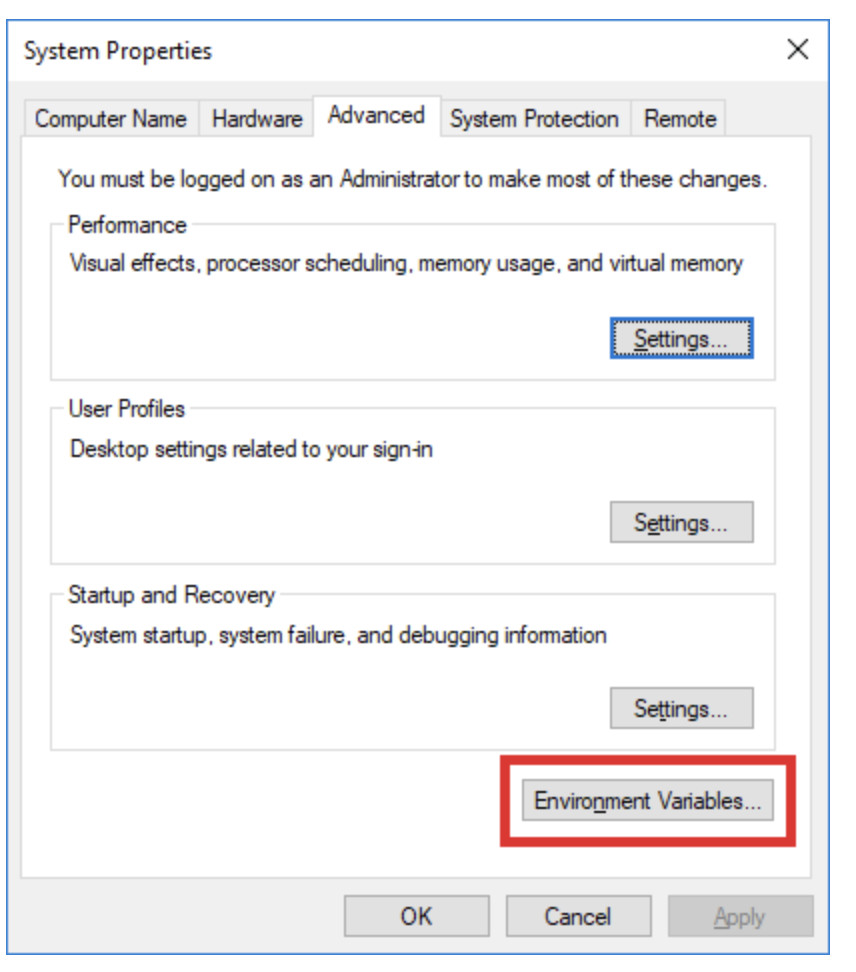Dismiss dialog with Cancel button
Screen dimensions: 856x972
coord(578,916)
